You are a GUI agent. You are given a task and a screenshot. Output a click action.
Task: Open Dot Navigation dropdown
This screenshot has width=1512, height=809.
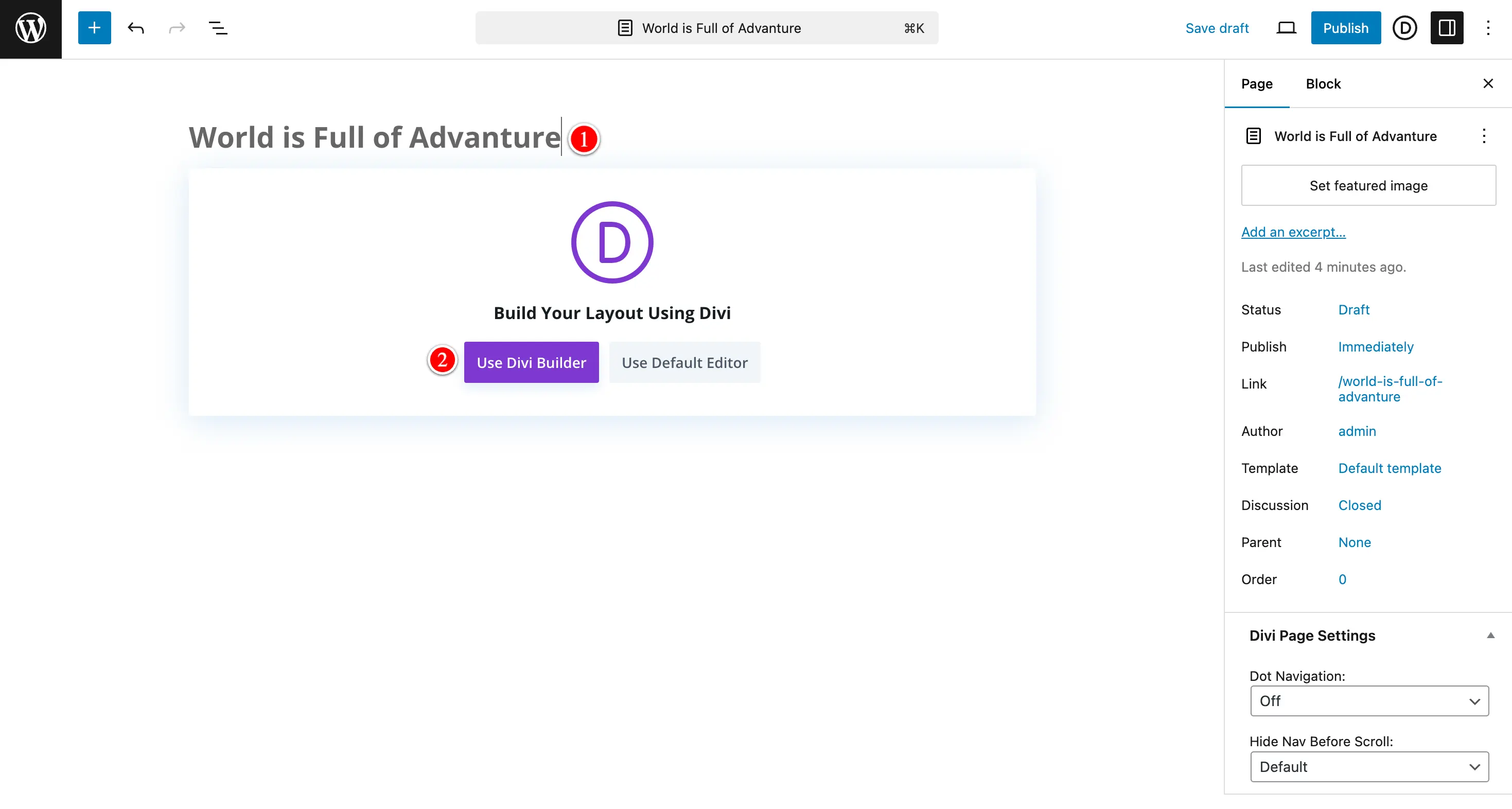pos(1369,701)
